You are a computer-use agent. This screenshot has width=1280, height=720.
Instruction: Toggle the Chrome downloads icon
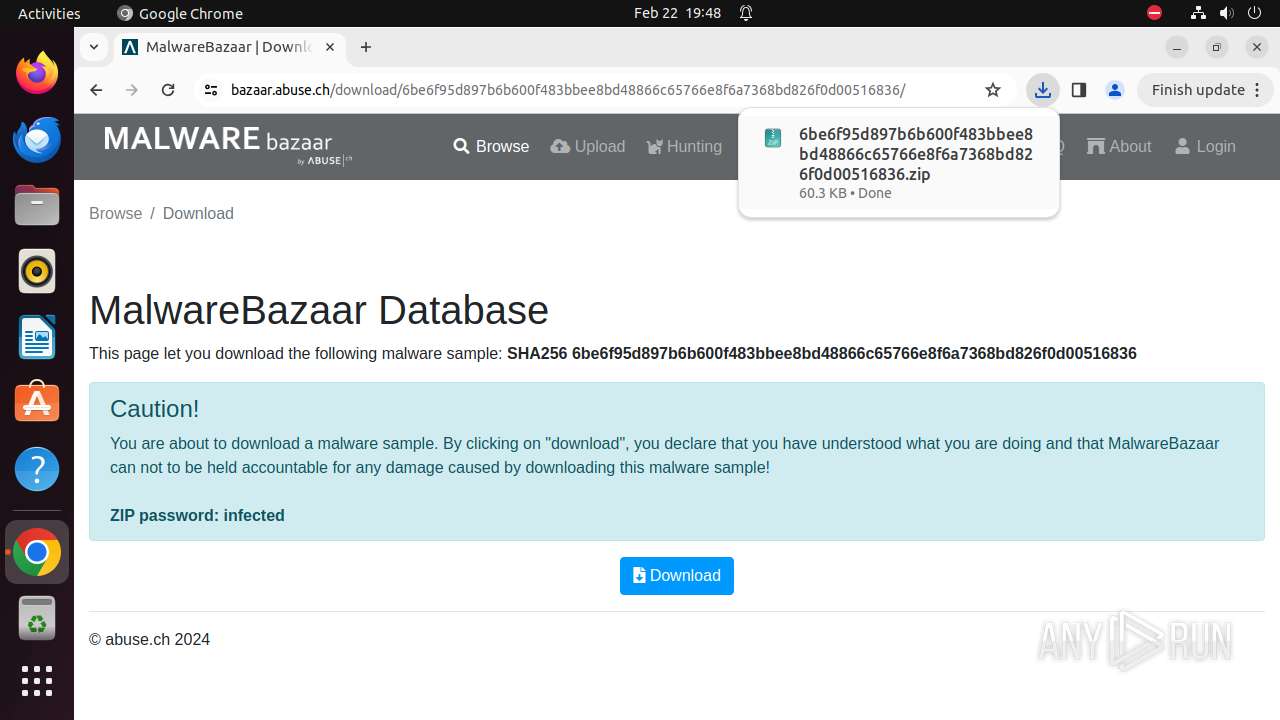tap(1043, 90)
